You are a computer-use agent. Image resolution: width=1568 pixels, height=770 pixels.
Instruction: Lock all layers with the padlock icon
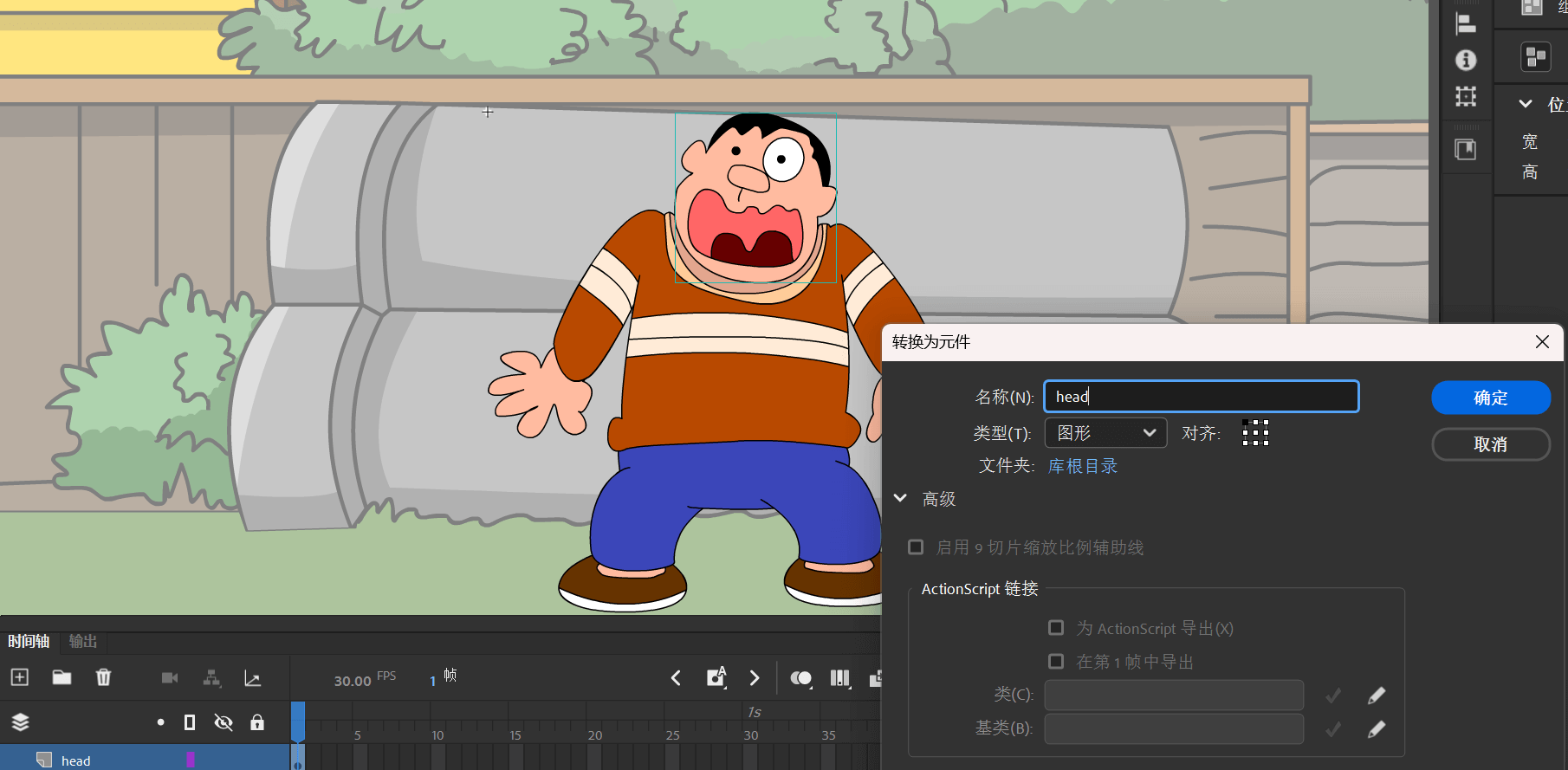[x=257, y=722]
